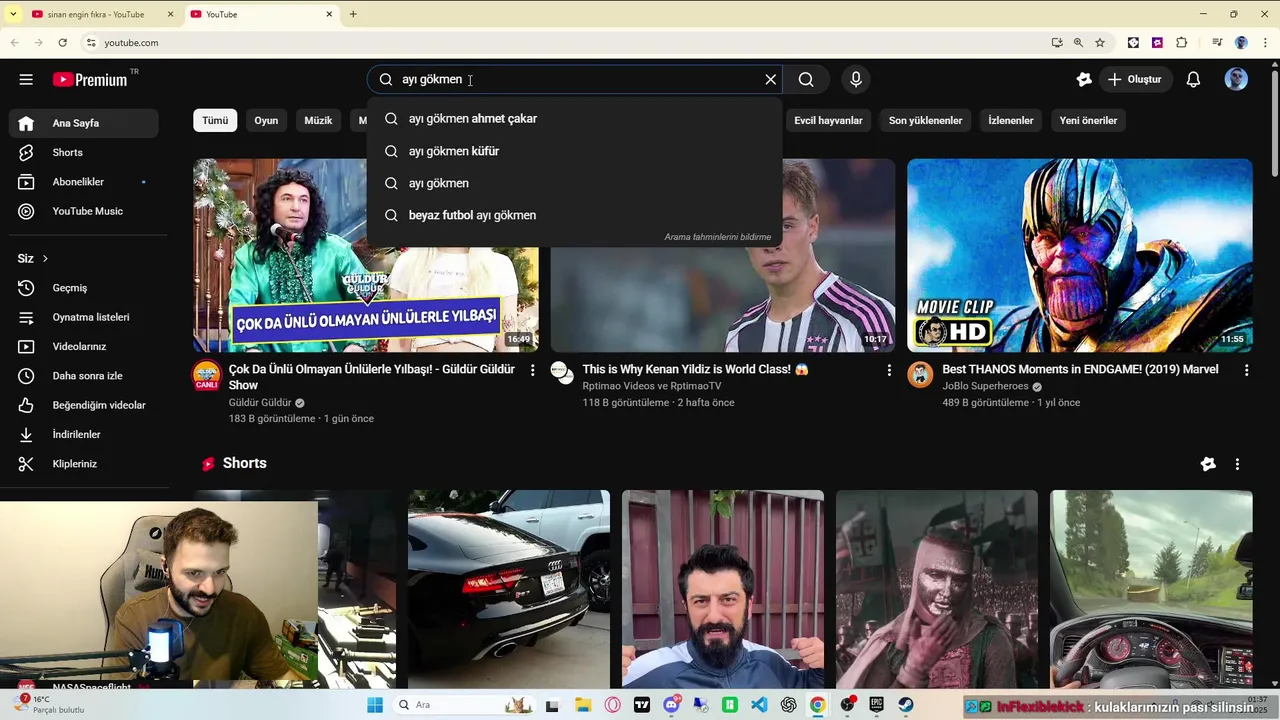Click Arama tahminlerini bildirme link

pos(717,237)
